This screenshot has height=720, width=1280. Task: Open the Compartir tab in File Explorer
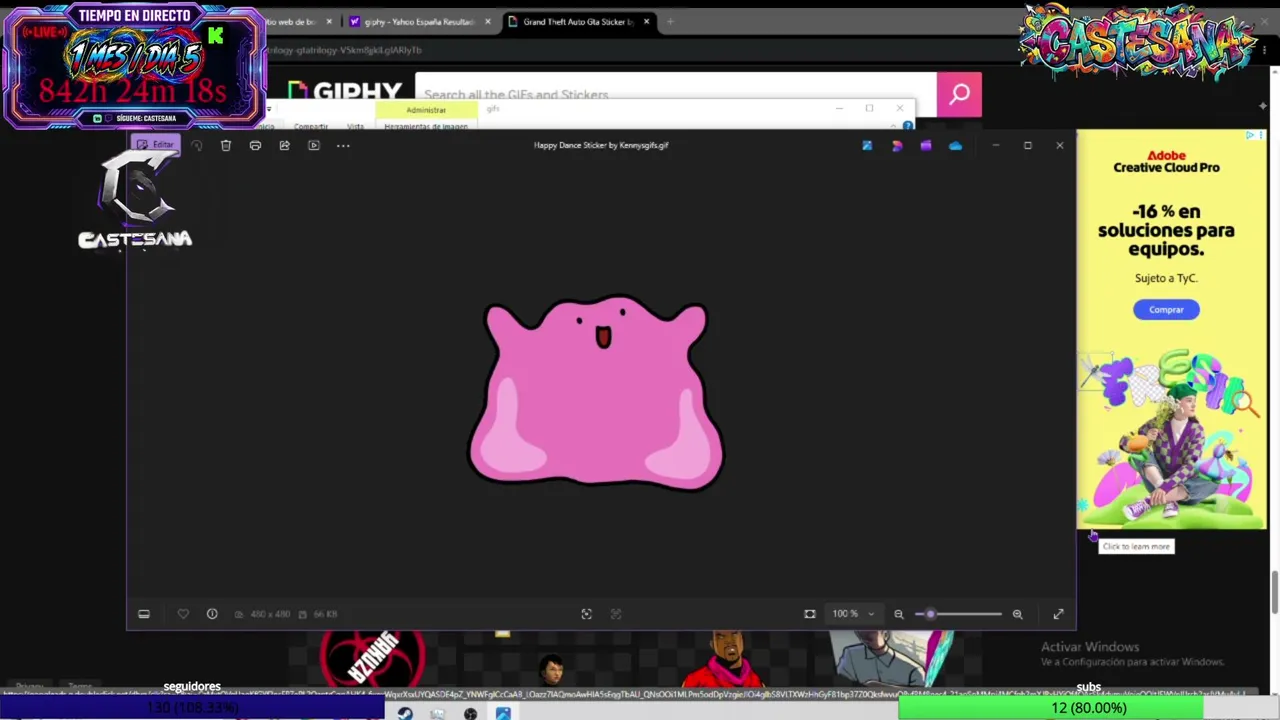[311, 127]
